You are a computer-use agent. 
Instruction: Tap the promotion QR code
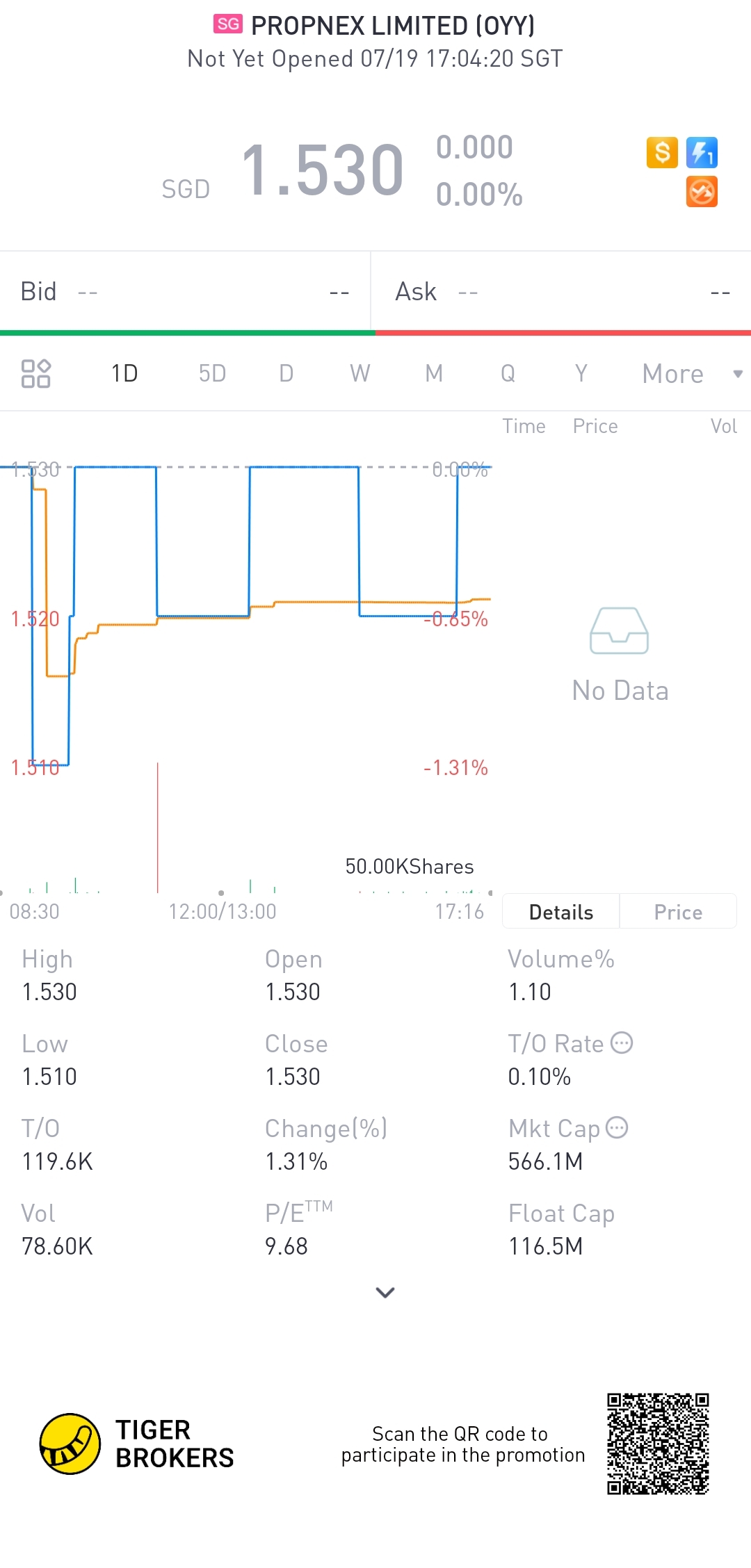coord(658,1444)
